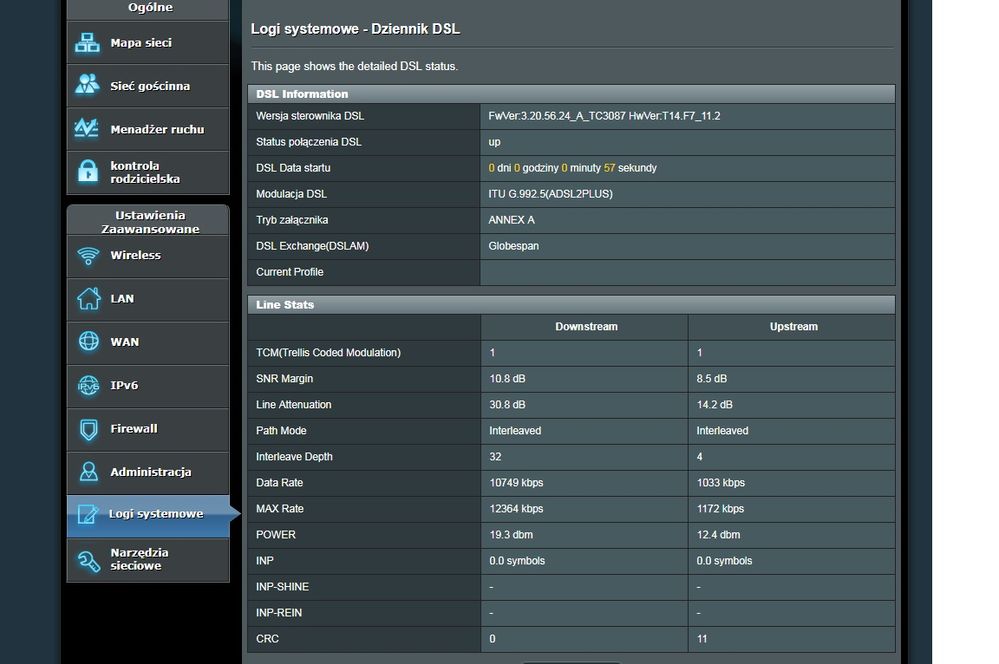Click the Administracja user icon
The height and width of the screenshot is (664, 999).
coord(88,472)
